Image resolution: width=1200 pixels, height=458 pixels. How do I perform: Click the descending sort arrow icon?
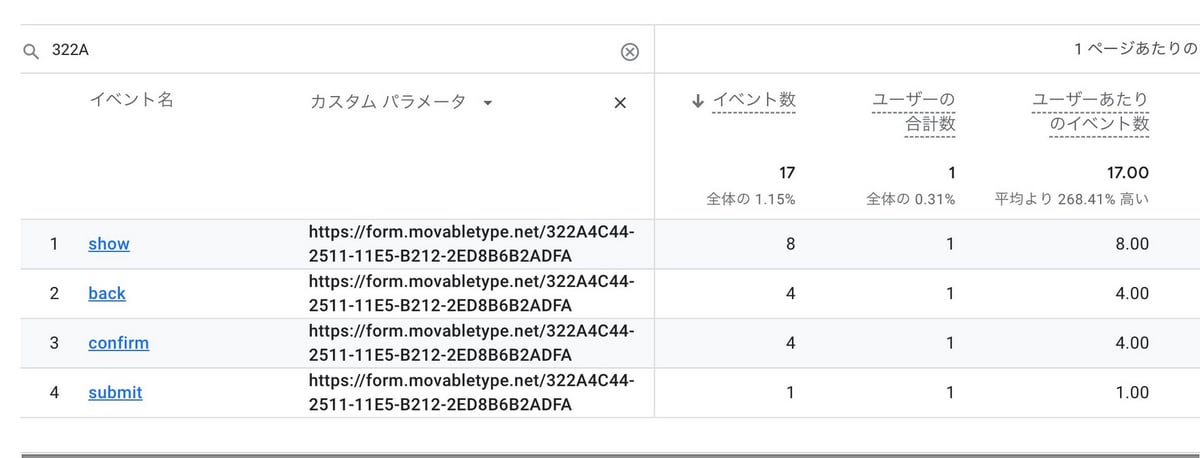click(698, 100)
